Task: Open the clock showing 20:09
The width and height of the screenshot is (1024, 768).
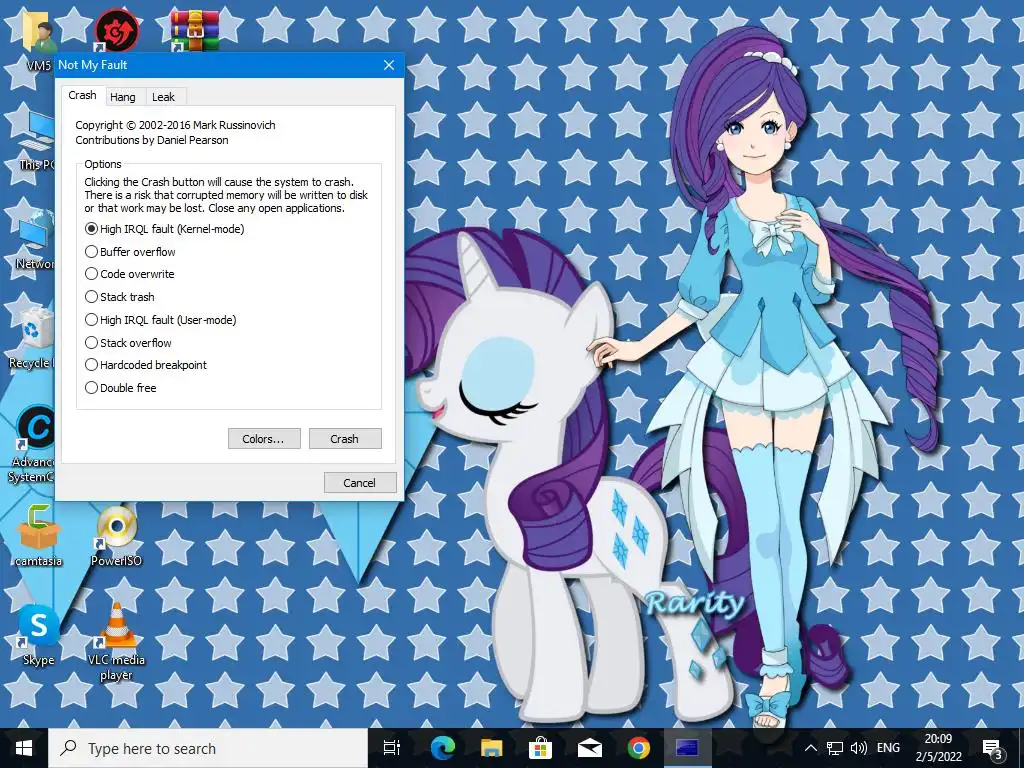Action: point(938,748)
